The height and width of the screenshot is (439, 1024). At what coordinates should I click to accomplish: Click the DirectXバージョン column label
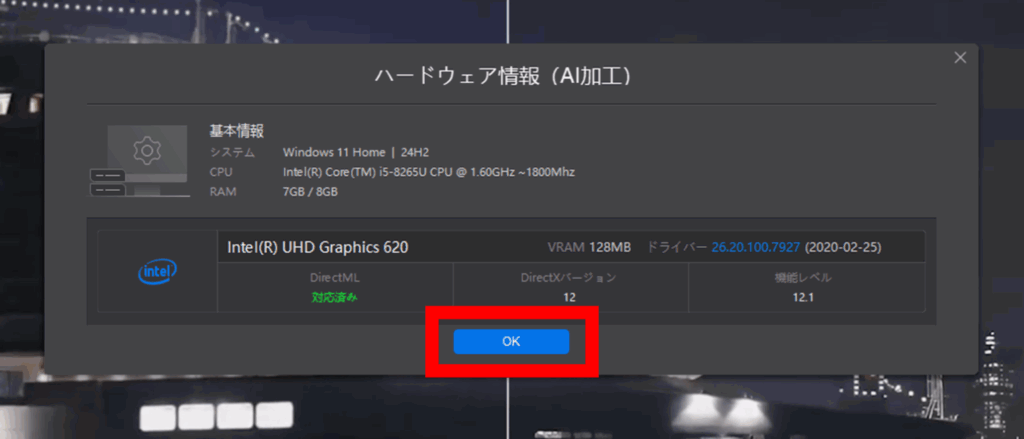(x=570, y=277)
